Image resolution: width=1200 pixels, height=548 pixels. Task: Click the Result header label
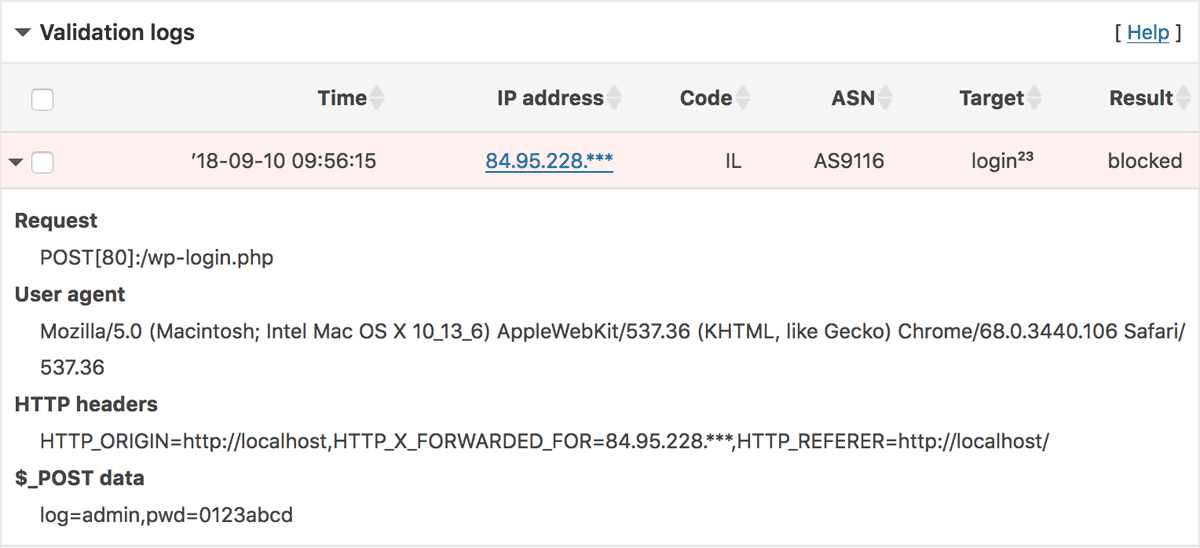click(x=1141, y=98)
